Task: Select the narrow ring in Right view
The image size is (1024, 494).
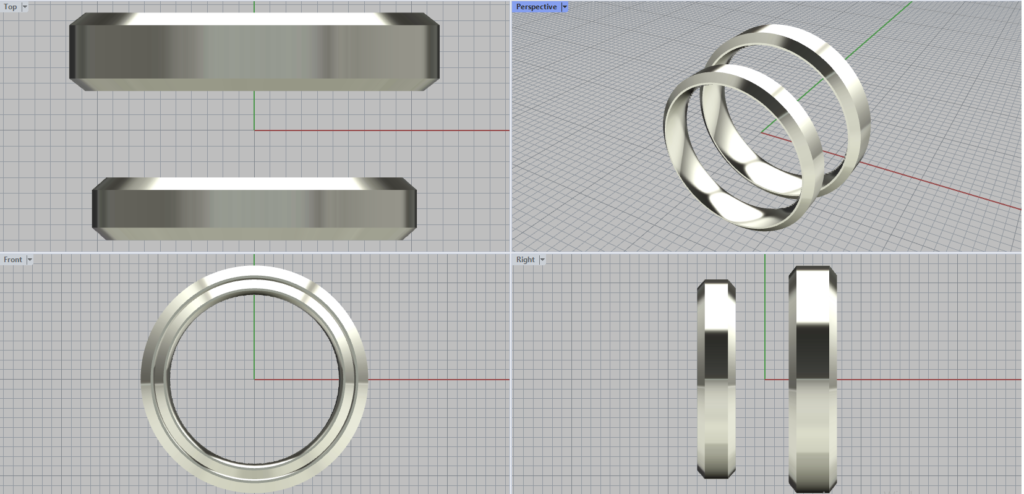Action: click(x=716, y=380)
